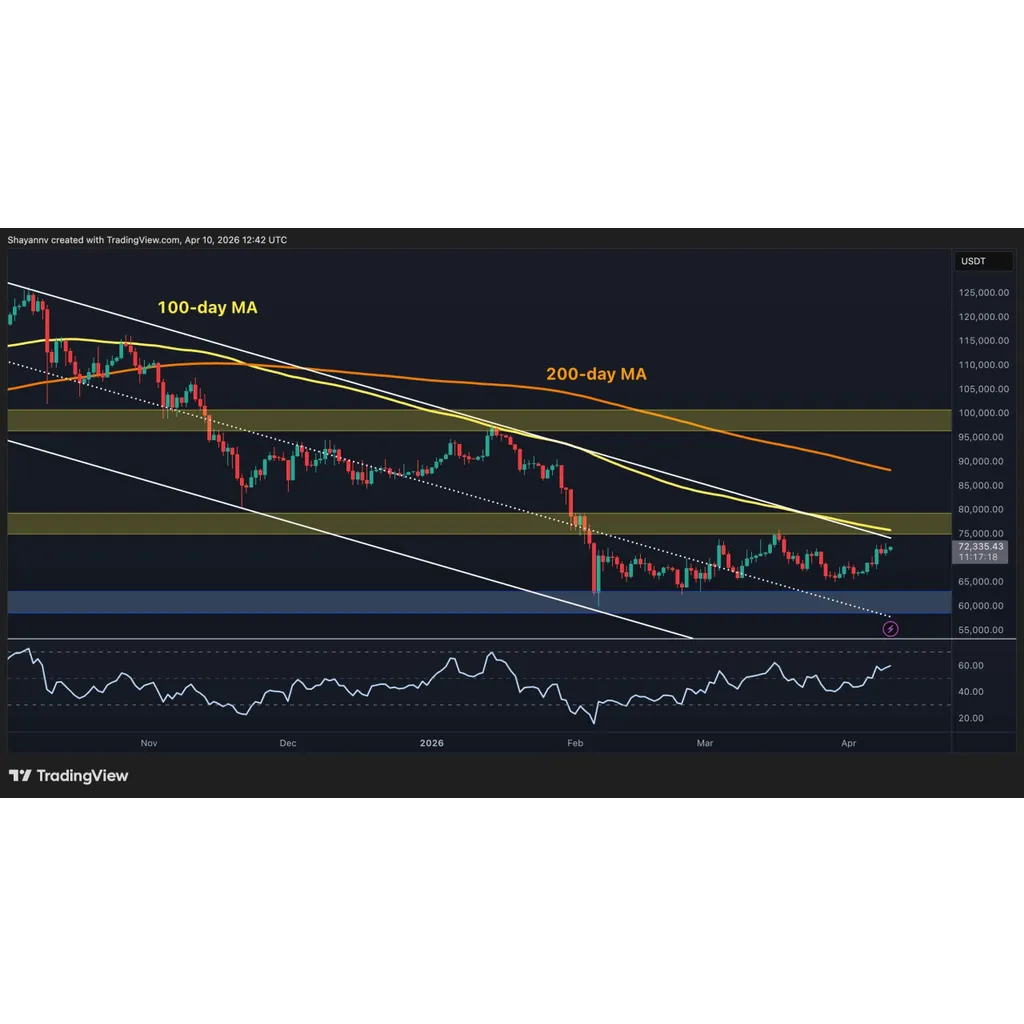Click the Mar date axis label
Viewport: 1024px width, 1024px height.
coord(705,743)
